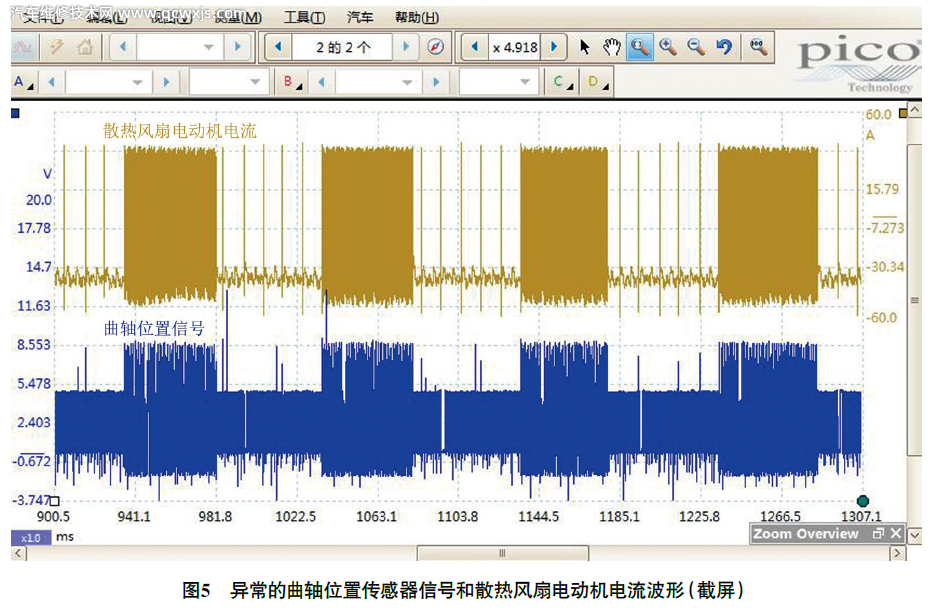Image resolution: width=932 pixels, height=610 pixels.
Task: Open Channel A options button
Action: [x=23, y=82]
